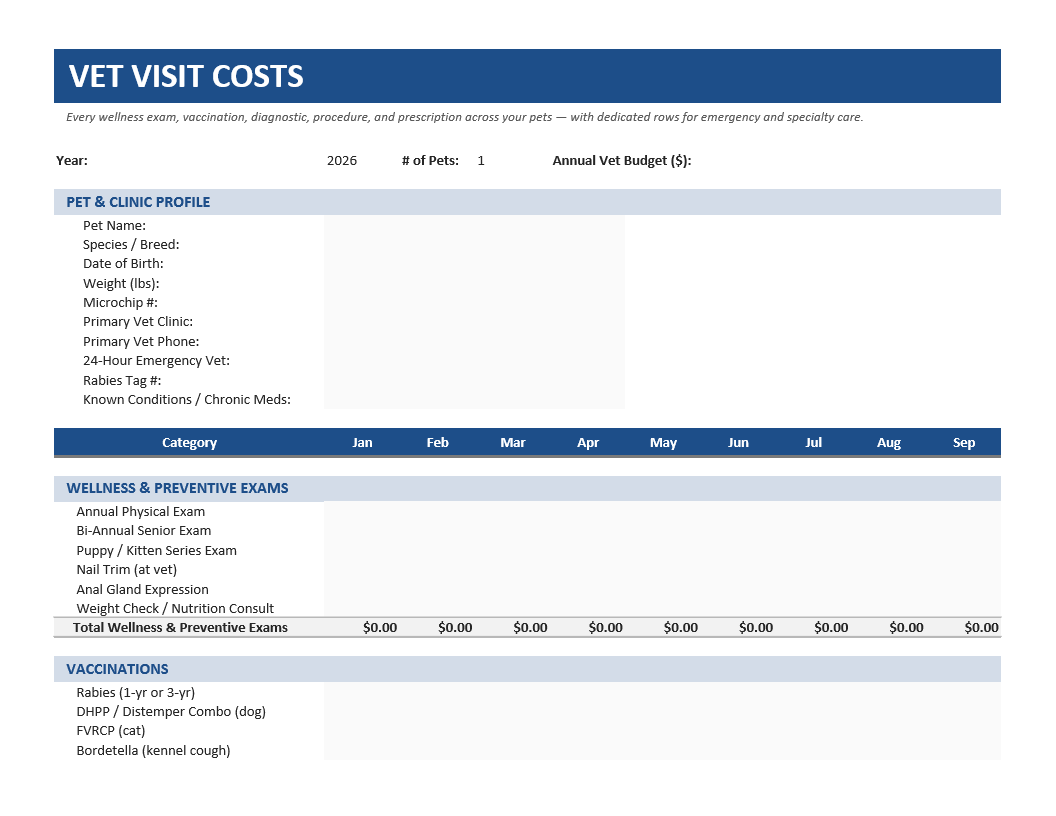Click the Category column header

pos(189,442)
